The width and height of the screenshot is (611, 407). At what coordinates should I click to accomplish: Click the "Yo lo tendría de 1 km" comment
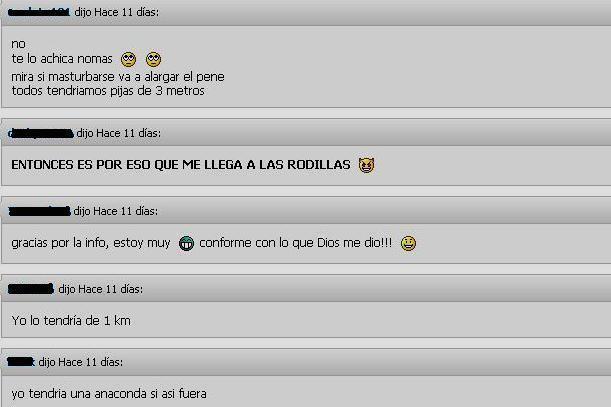(x=71, y=321)
